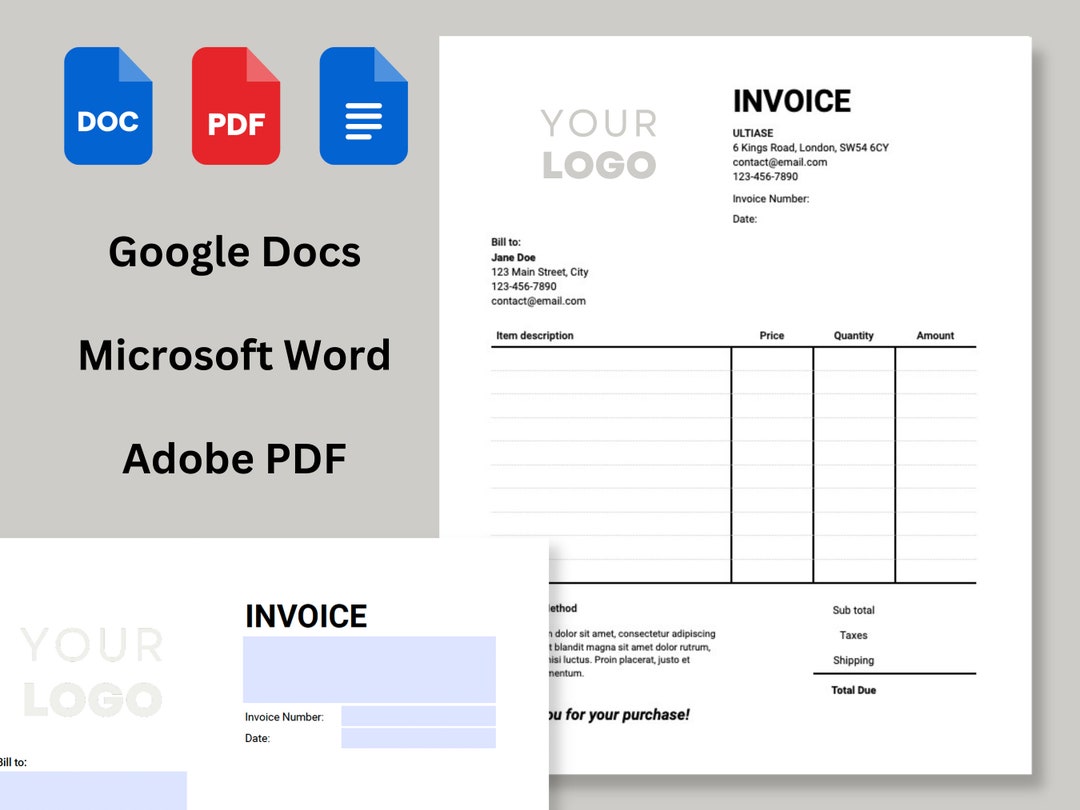Image resolution: width=1080 pixels, height=810 pixels.
Task: Click the Taxes label
Action: click(x=853, y=635)
